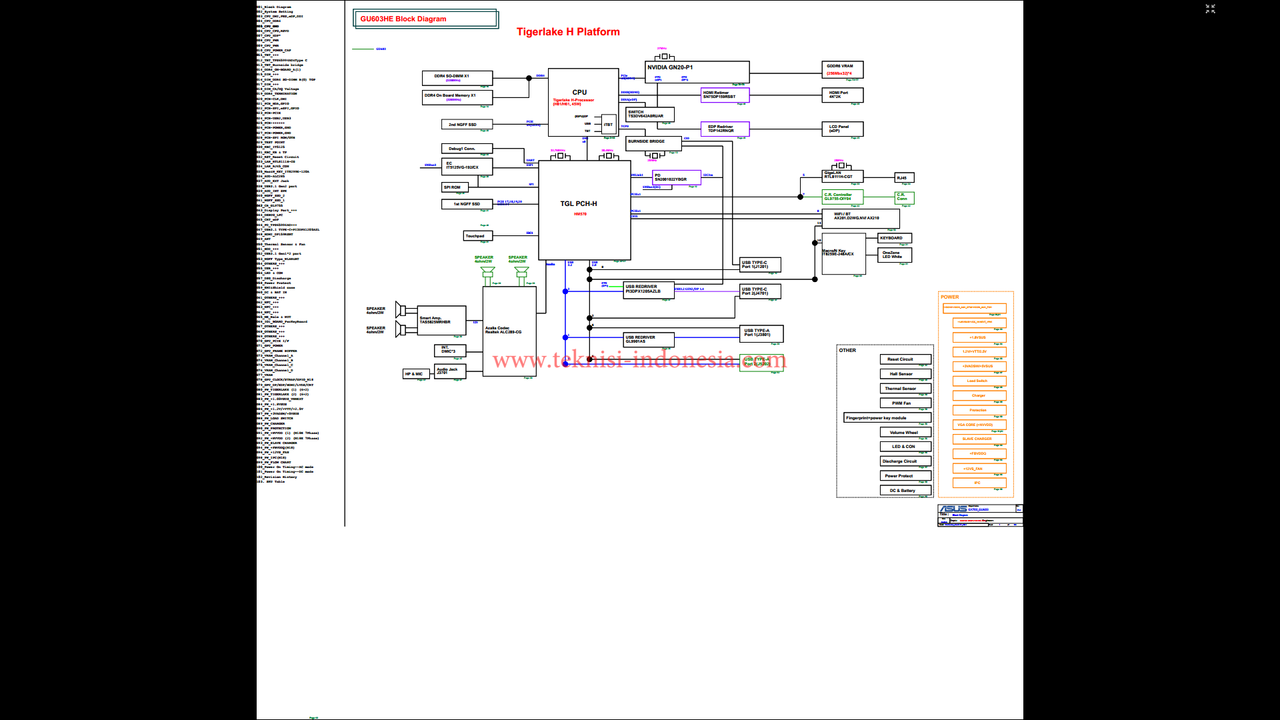Click the Debug1 Conn. box
Image resolution: width=1280 pixels, height=720 pixels.
tap(469, 149)
